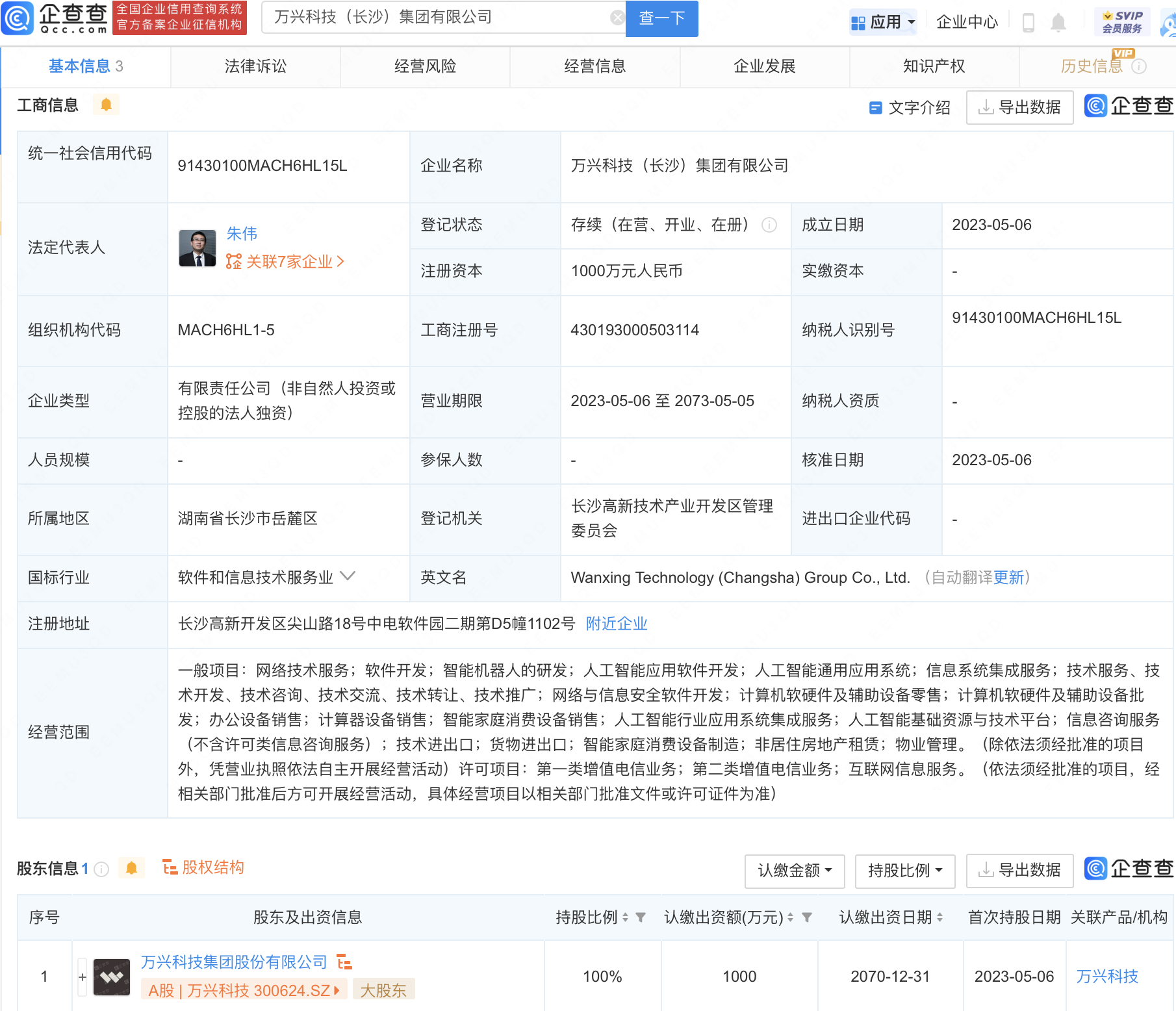
Task: Click 更新 link for English name
Action: (x=1008, y=578)
